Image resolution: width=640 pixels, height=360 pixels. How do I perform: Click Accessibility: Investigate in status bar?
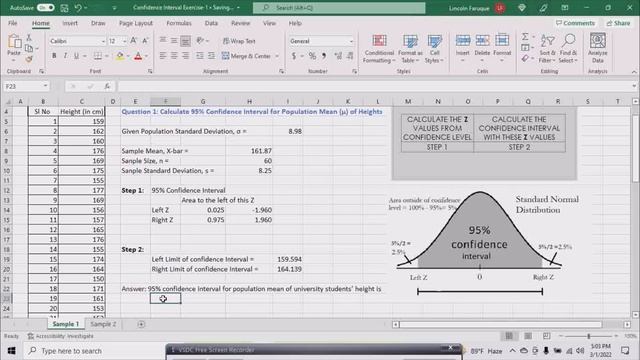pos(61,336)
